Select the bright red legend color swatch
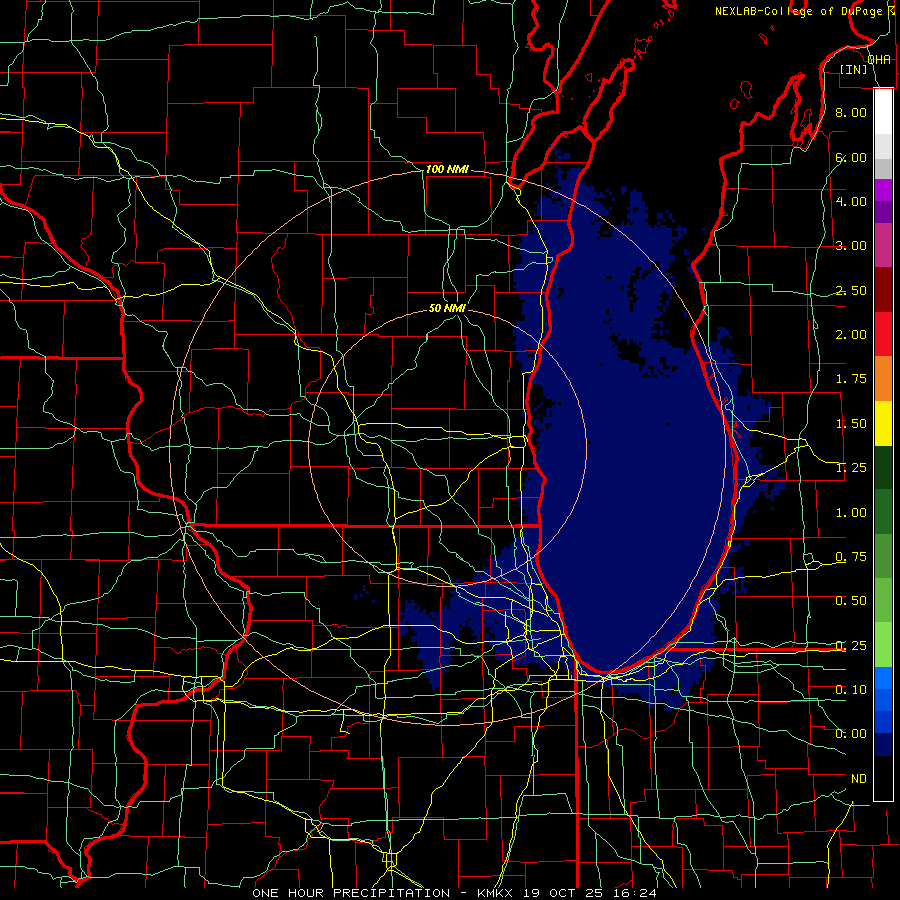 tap(883, 335)
